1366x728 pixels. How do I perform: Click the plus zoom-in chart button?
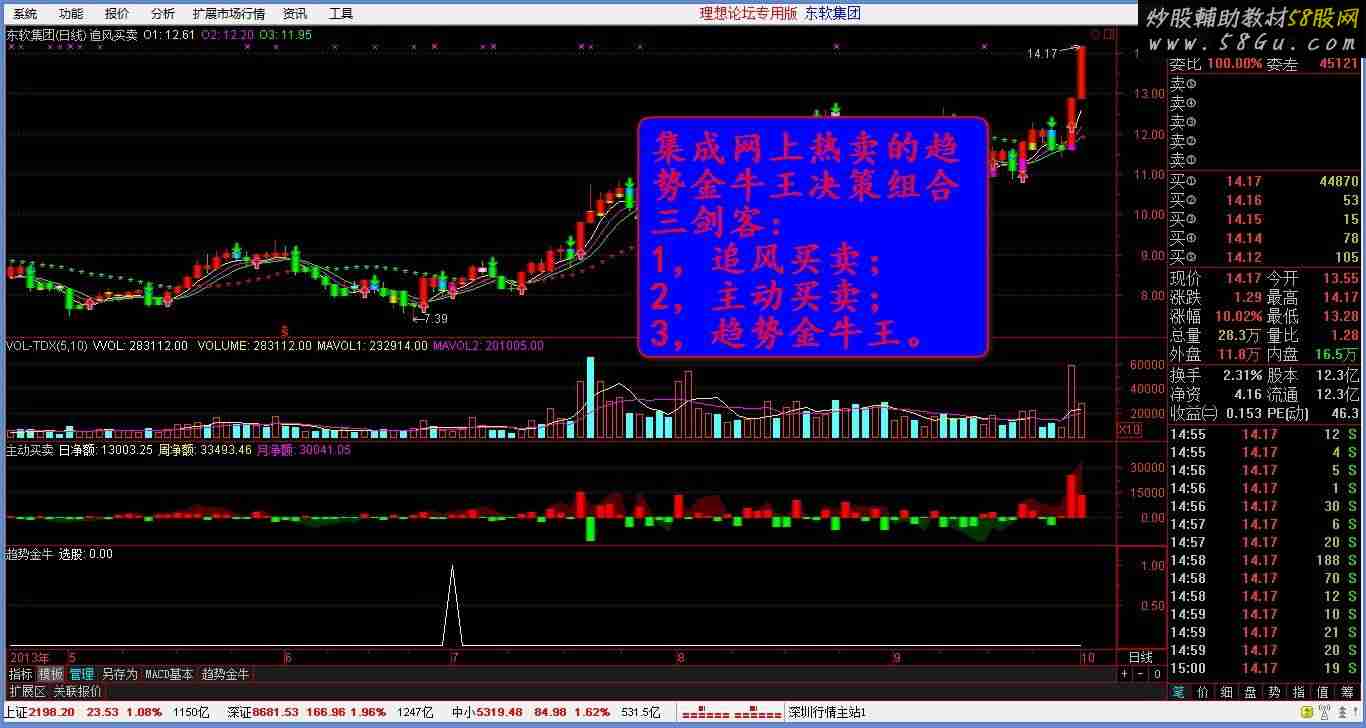(x=1124, y=674)
